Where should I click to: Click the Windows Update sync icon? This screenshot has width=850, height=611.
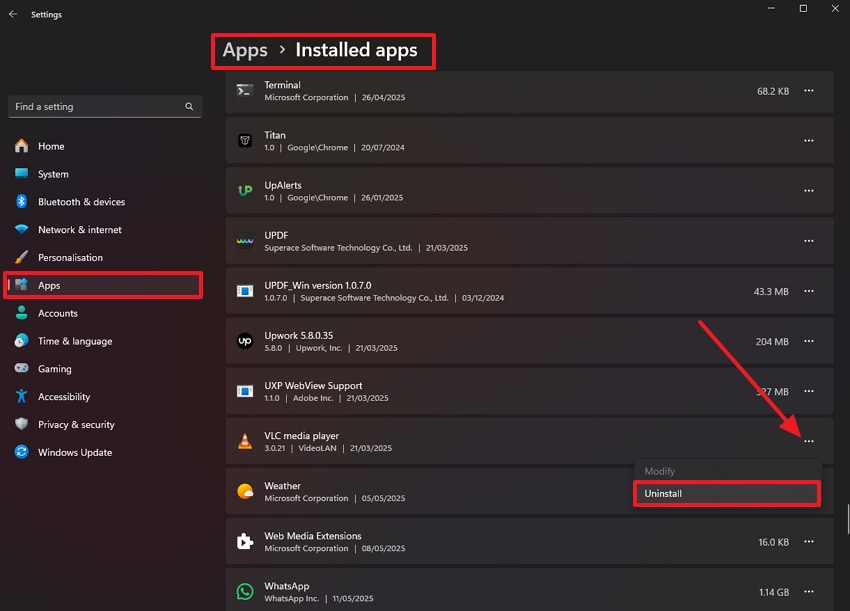[x=22, y=452]
